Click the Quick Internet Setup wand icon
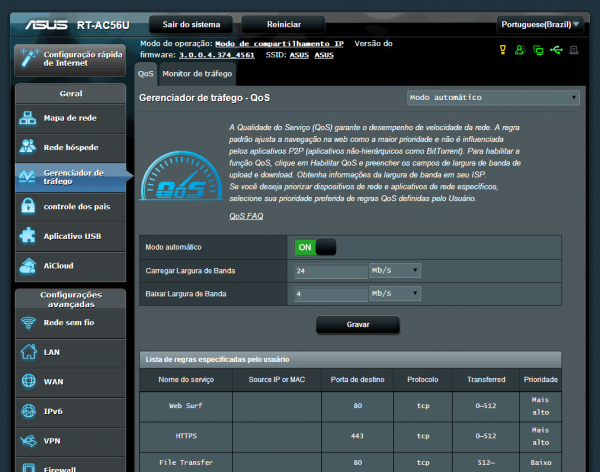Image resolution: width=600 pixels, height=472 pixels. tap(29, 58)
